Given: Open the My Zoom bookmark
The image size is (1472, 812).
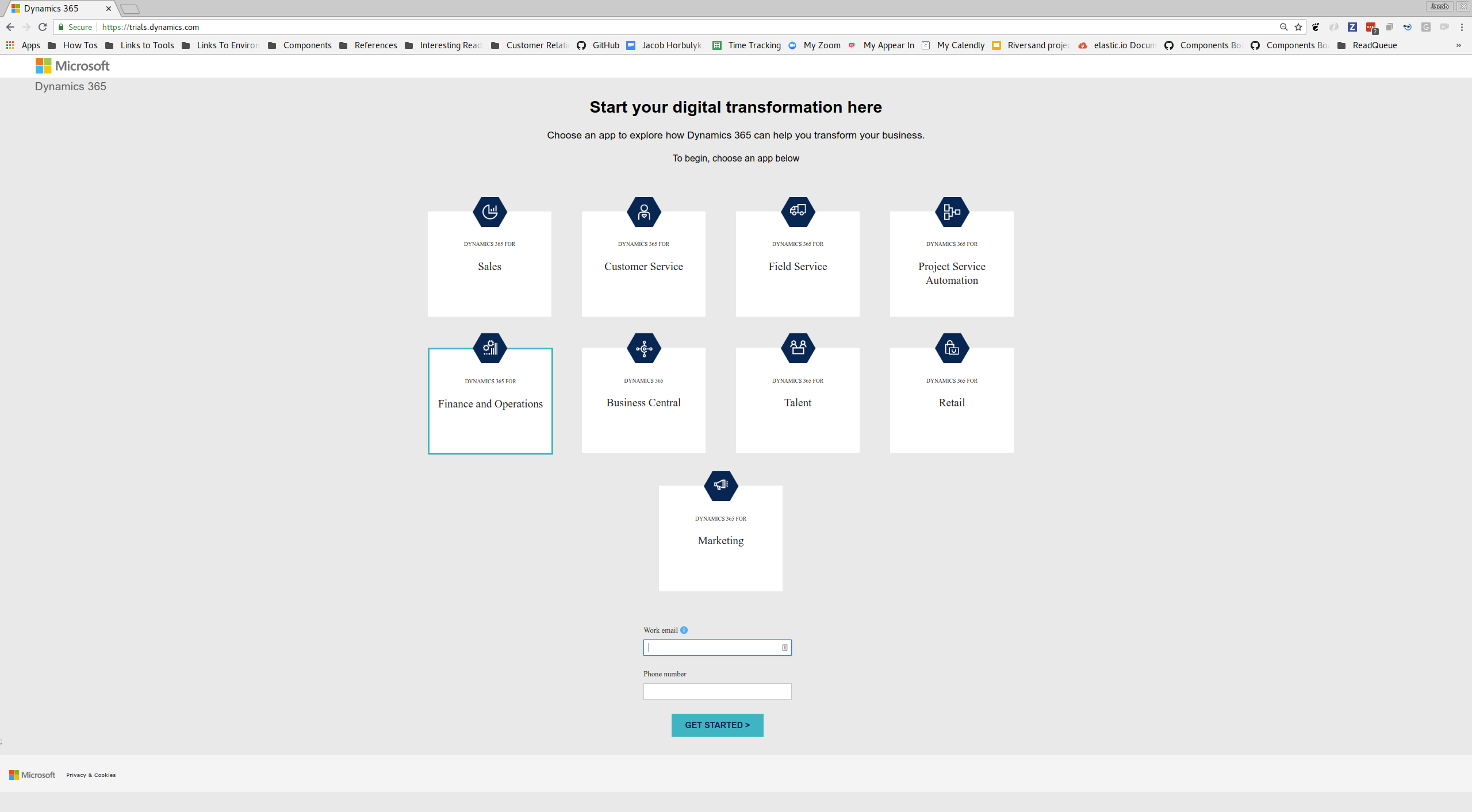Looking at the screenshot, I should (815, 45).
